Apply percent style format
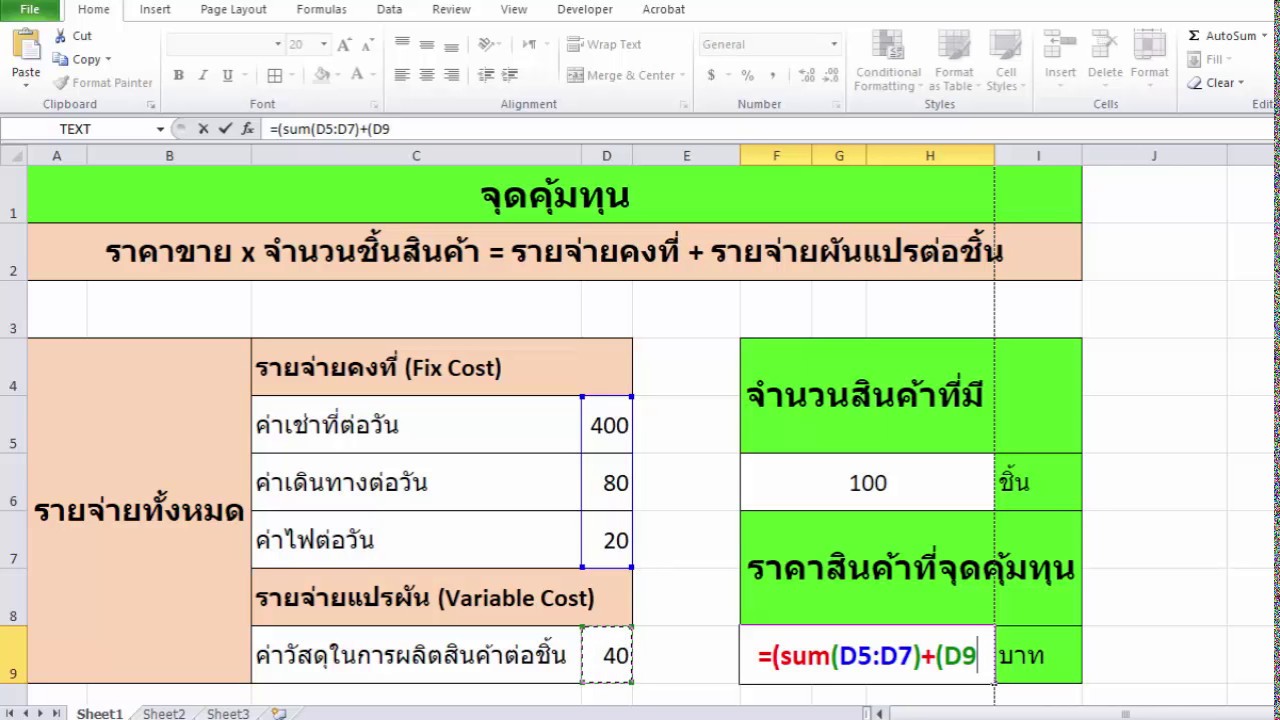 coord(747,75)
